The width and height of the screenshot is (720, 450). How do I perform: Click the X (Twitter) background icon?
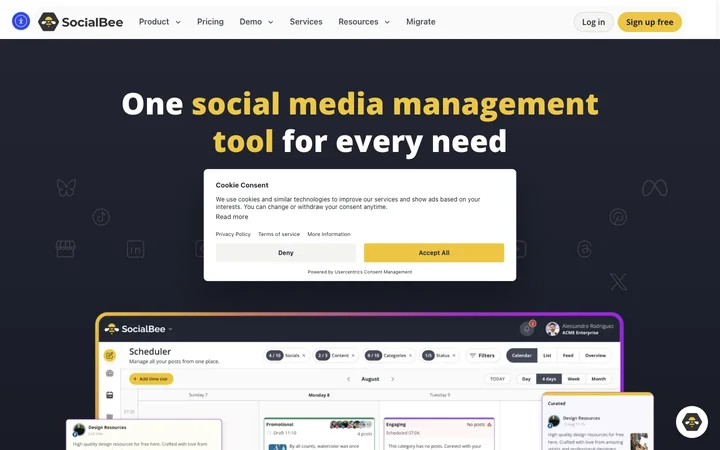click(x=618, y=281)
